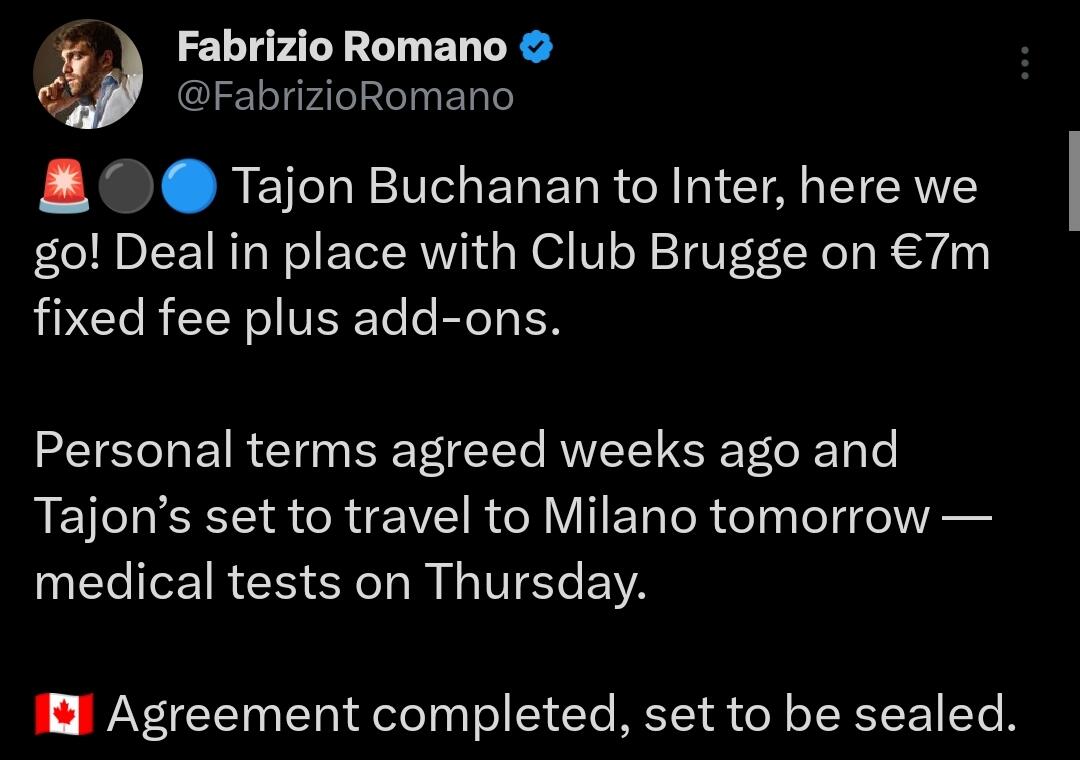Click the @FabrizioRomano handle
Image resolution: width=1080 pixels, height=760 pixels.
[344, 96]
